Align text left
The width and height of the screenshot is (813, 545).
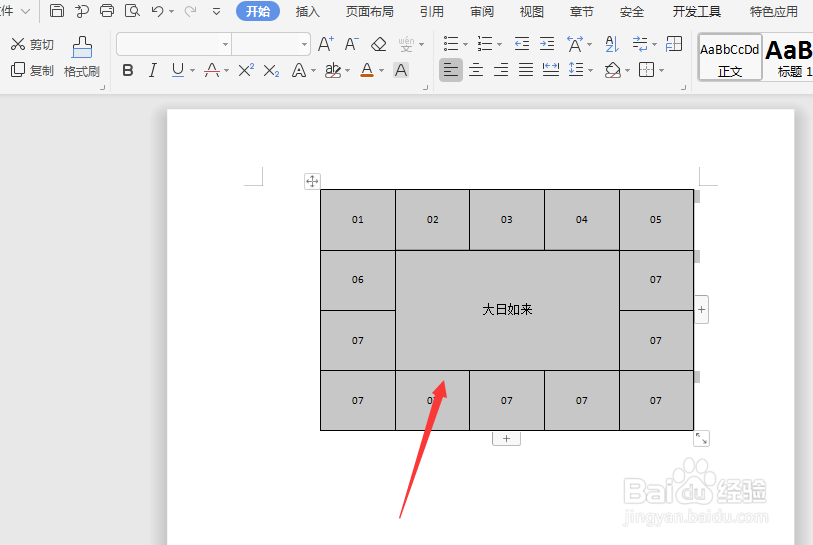[x=451, y=70]
